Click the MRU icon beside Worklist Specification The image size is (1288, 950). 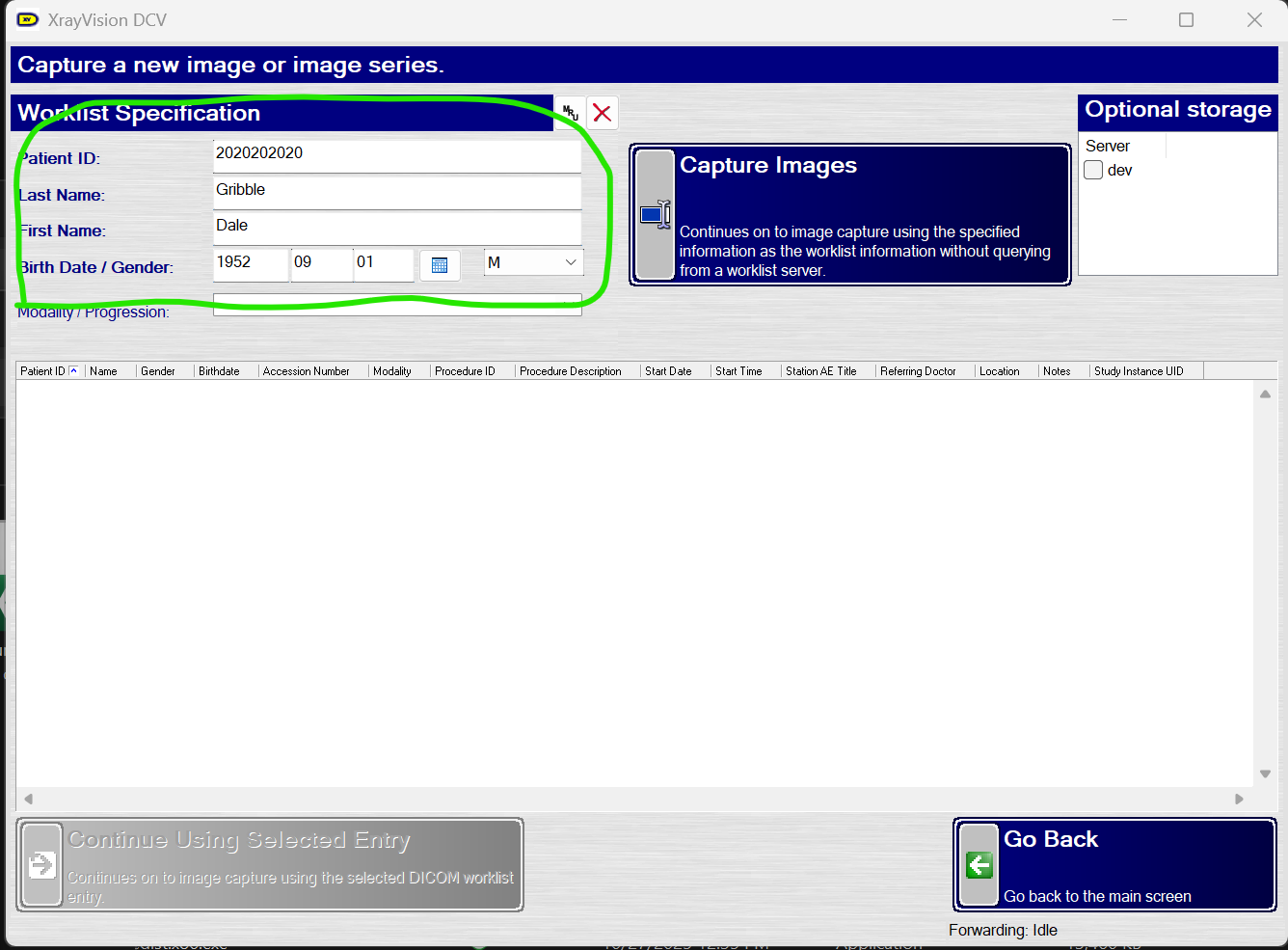click(x=570, y=113)
